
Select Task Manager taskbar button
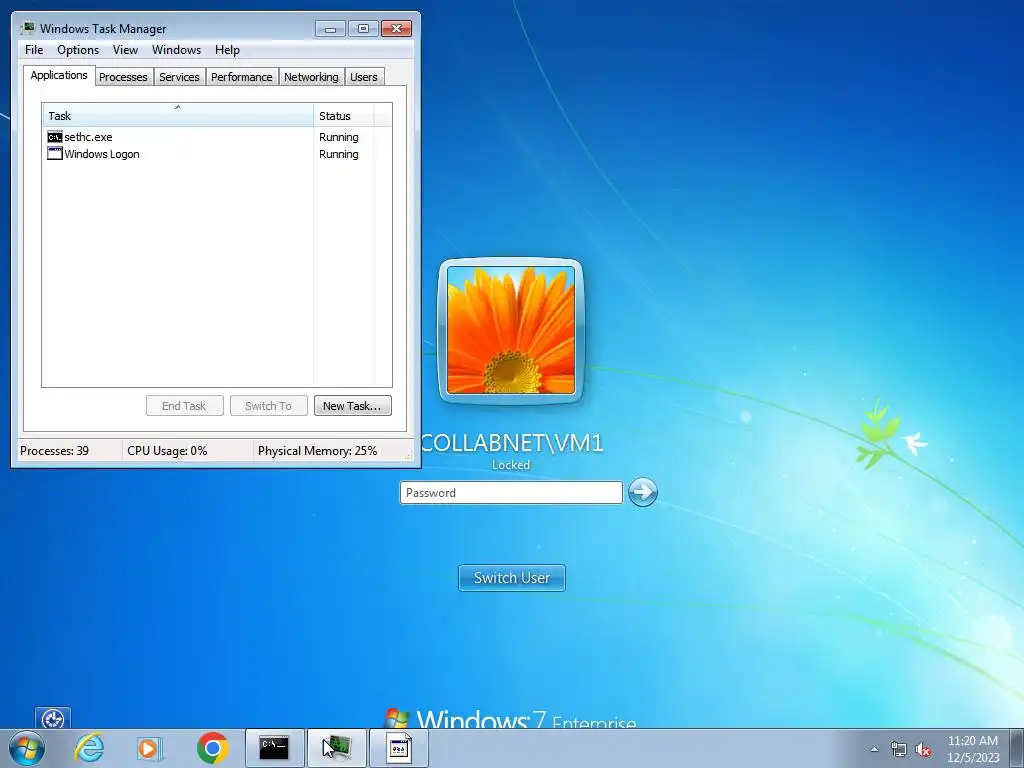337,748
